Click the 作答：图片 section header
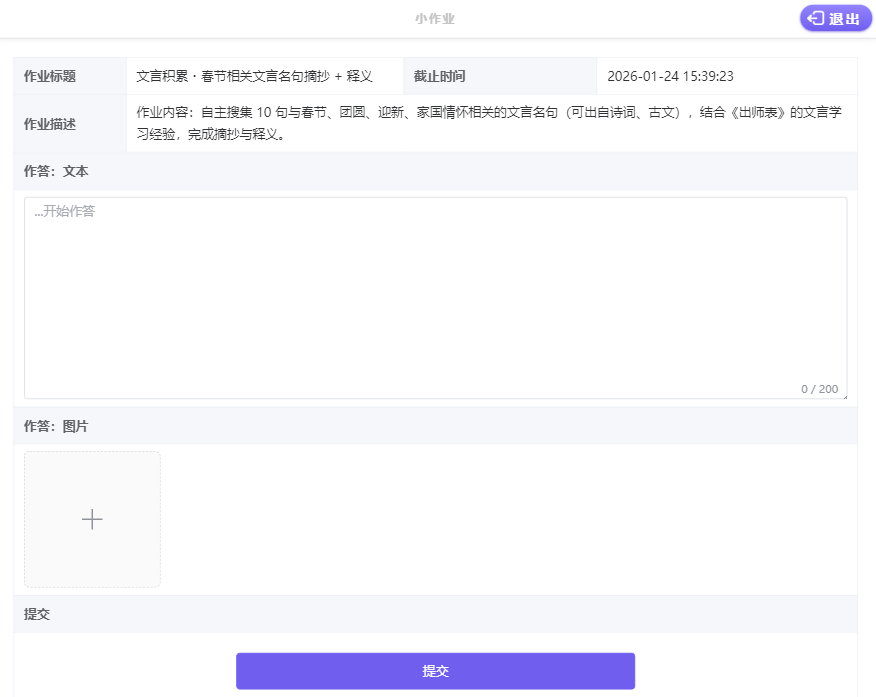Screen dimensions: 876x697 (x=56, y=426)
